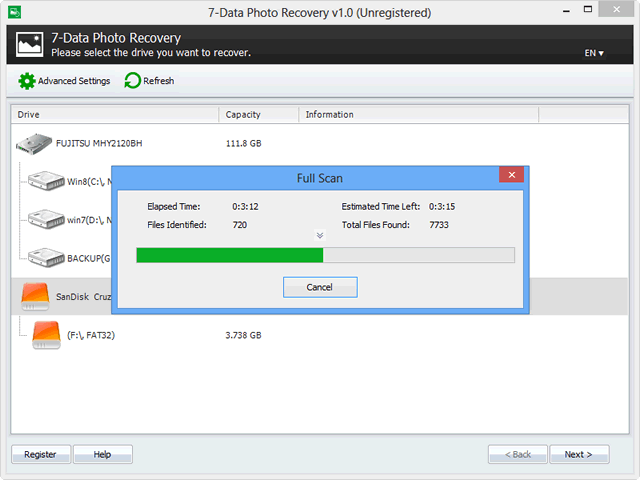640x480 pixels.
Task: Expand scan details with the double chevron
Action: [x=320, y=236]
